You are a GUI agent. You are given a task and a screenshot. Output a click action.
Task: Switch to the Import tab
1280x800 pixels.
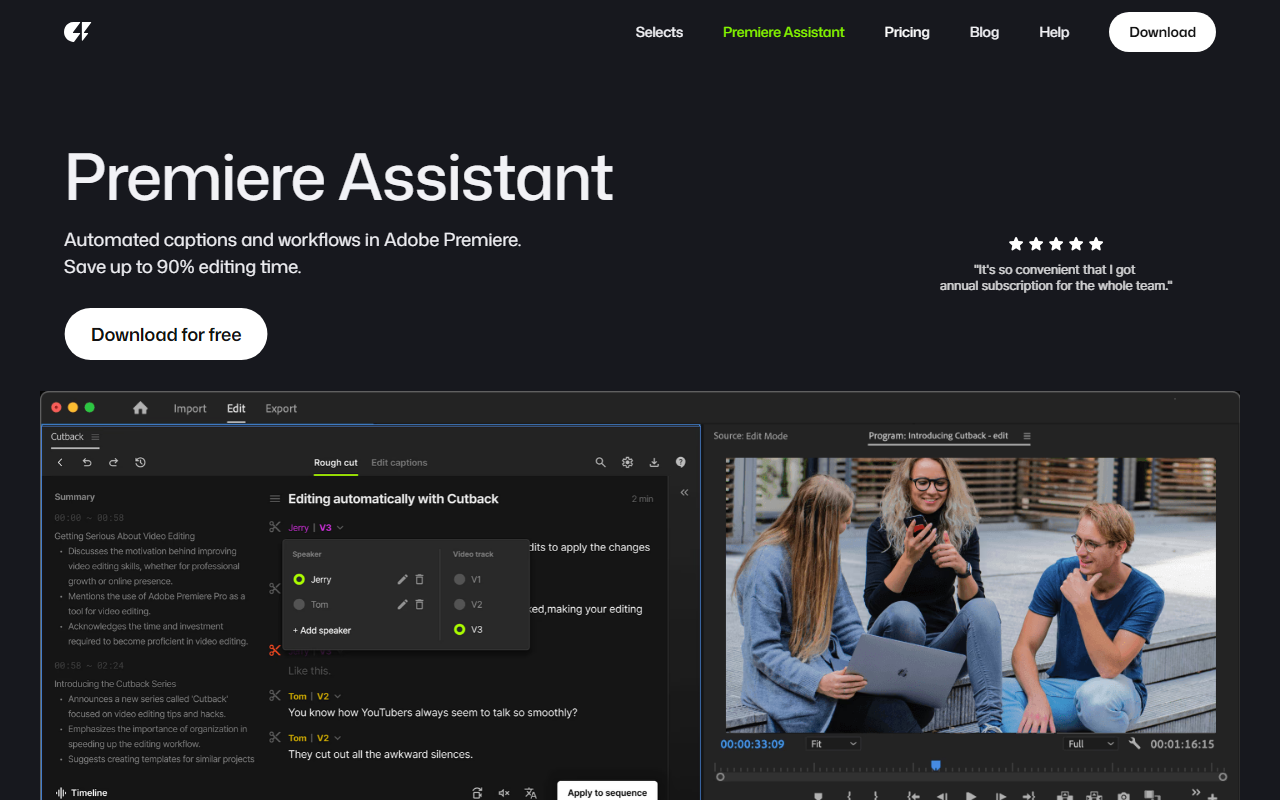(x=190, y=408)
